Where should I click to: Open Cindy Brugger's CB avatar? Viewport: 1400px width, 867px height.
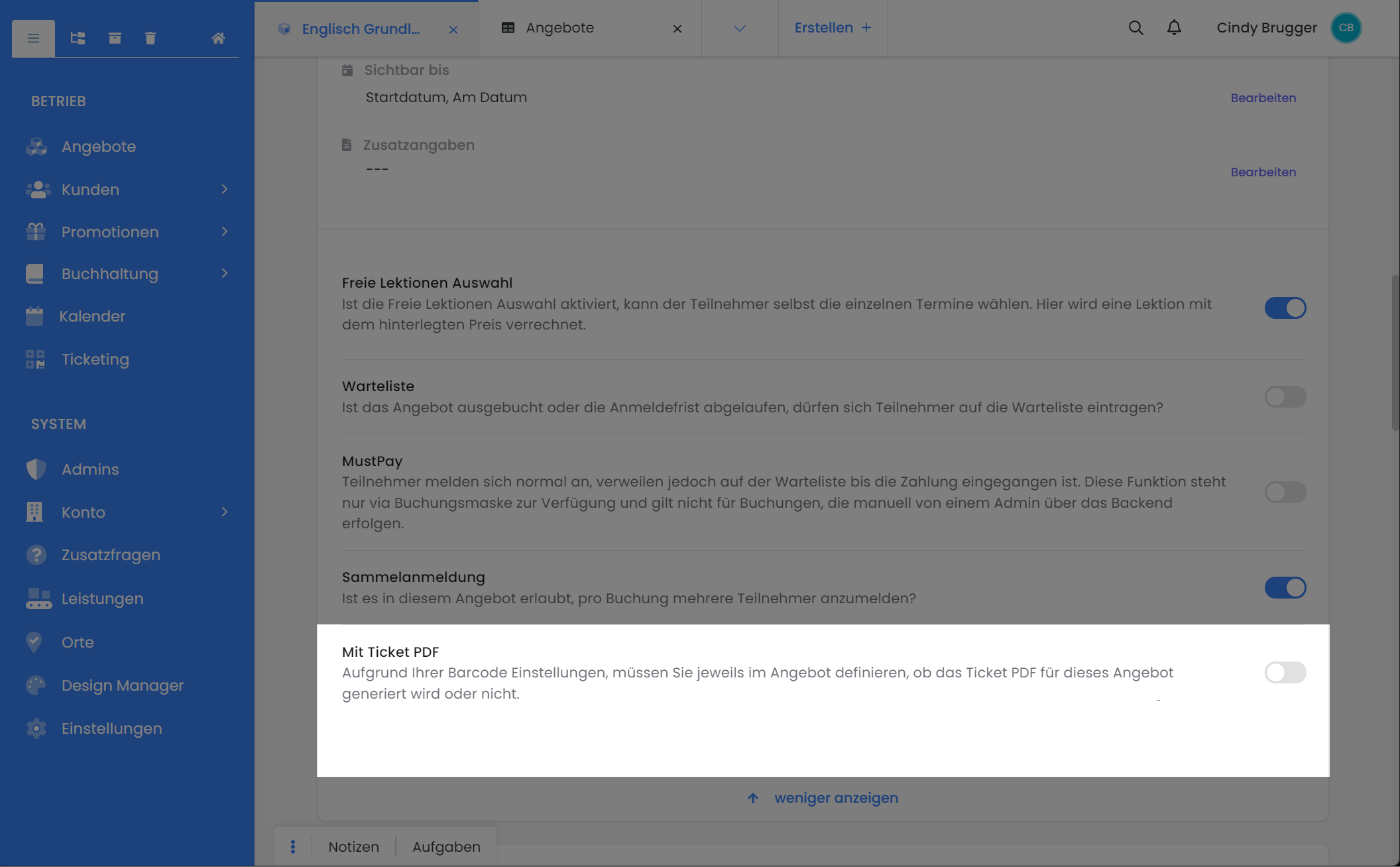click(x=1346, y=28)
